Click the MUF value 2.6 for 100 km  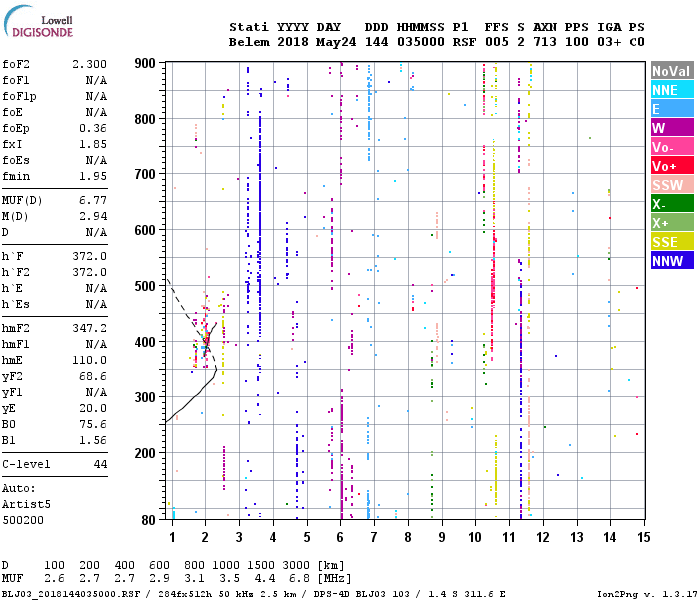pyautogui.click(x=54, y=579)
